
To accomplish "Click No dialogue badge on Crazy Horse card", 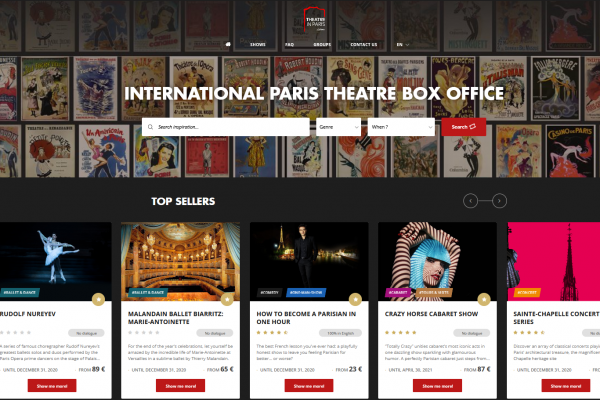I will [x=472, y=333].
